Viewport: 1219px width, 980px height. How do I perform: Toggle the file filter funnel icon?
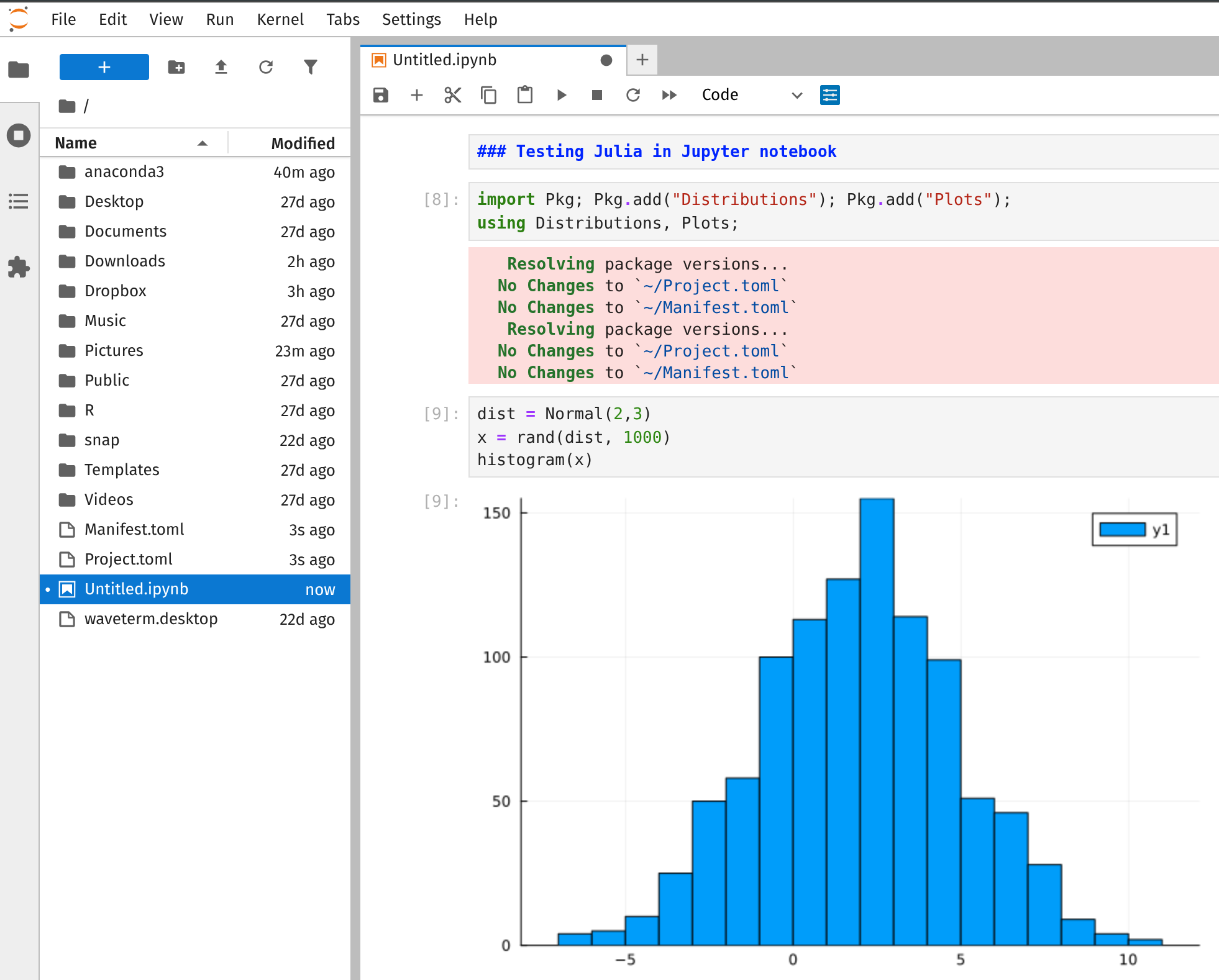(x=311, y=67)
